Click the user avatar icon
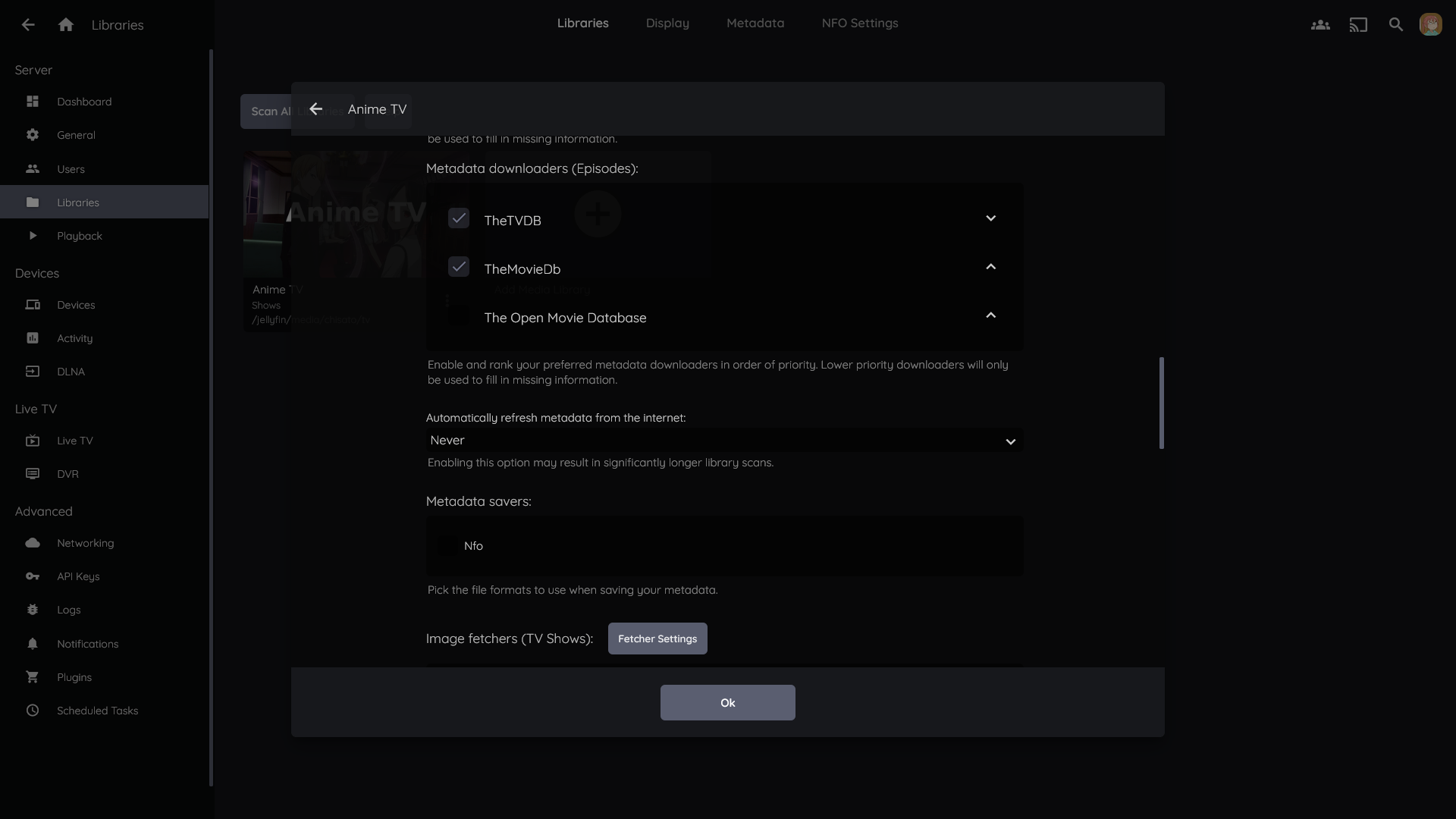The width and height of the screenshot is (1456, 819). [x=1431, y=25]
